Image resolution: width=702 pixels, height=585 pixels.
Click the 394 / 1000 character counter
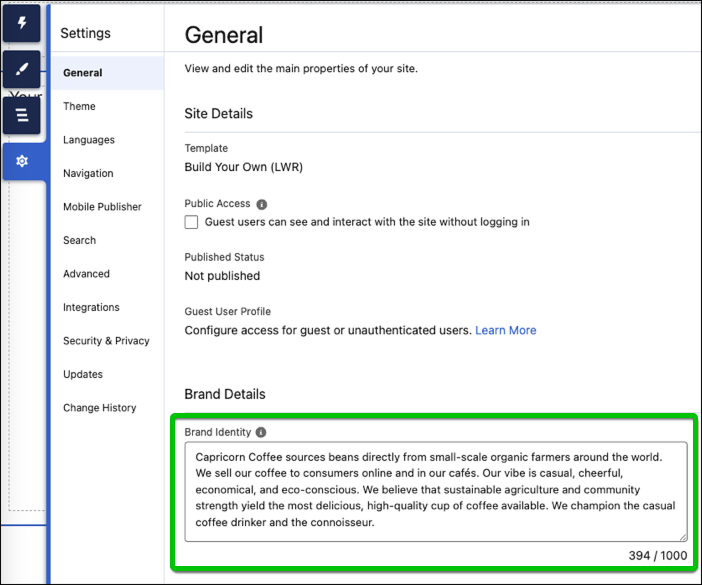[x=657, y=555]
